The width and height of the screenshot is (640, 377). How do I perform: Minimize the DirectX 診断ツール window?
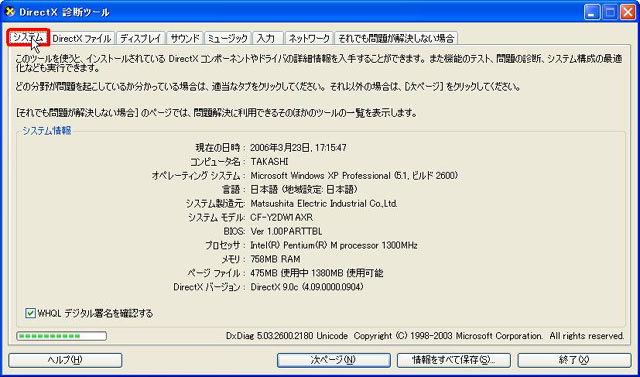(x=592, y=12)
